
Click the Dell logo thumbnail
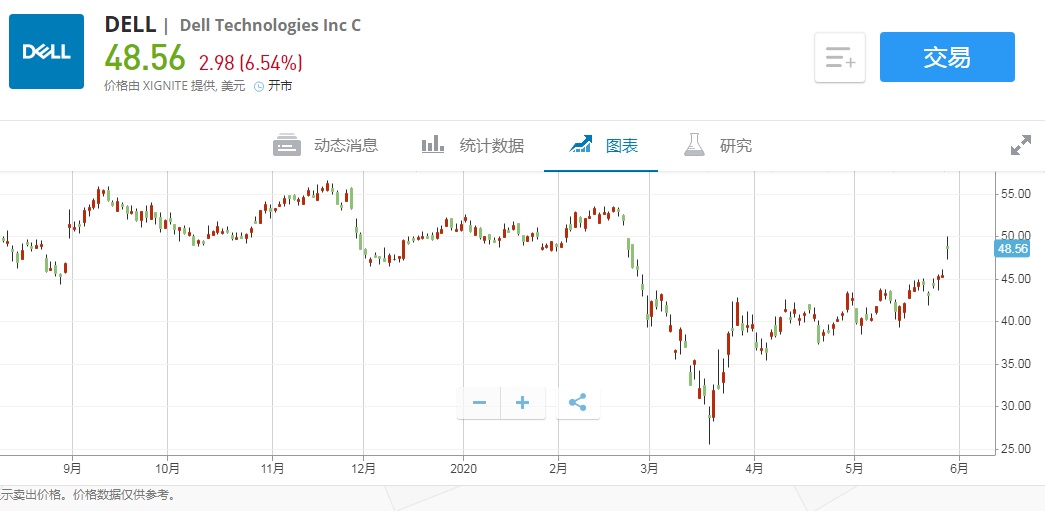click(x=46, y=51)
